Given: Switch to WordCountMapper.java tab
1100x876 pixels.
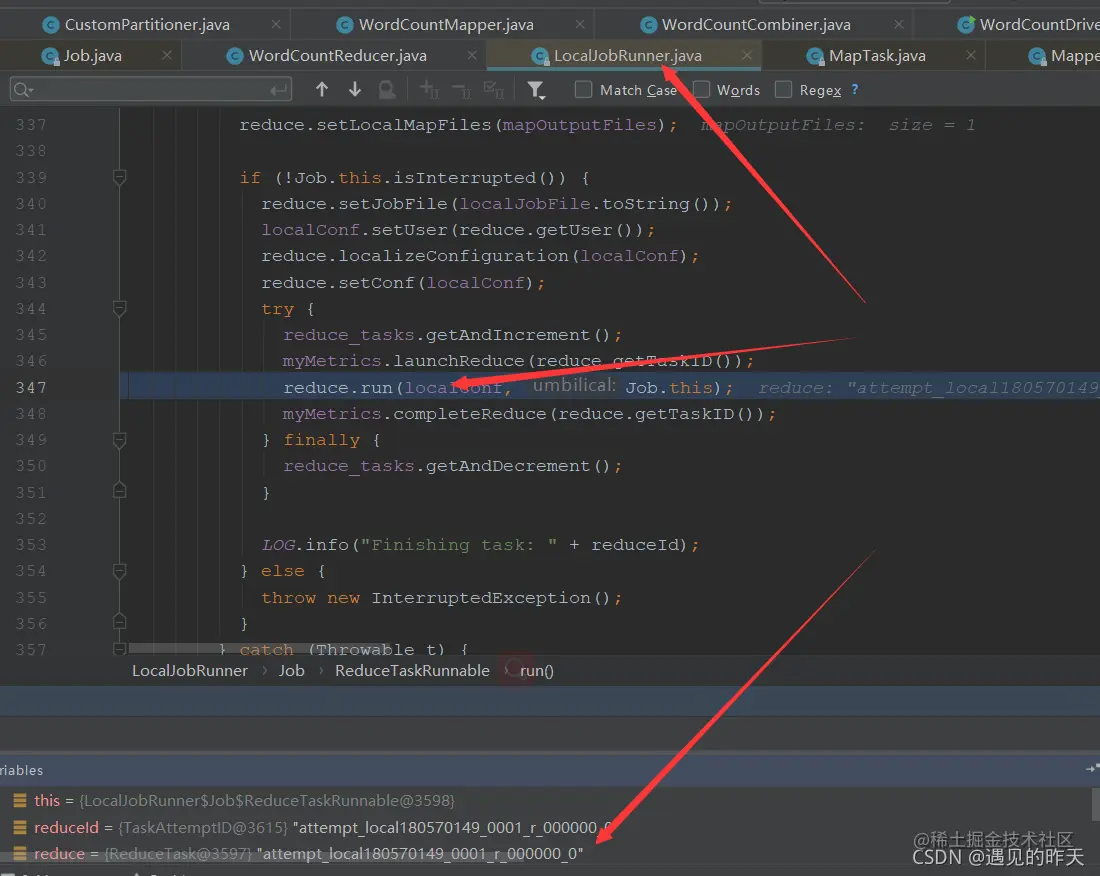Looking at the screenshot, I should (x=445, y=25).
